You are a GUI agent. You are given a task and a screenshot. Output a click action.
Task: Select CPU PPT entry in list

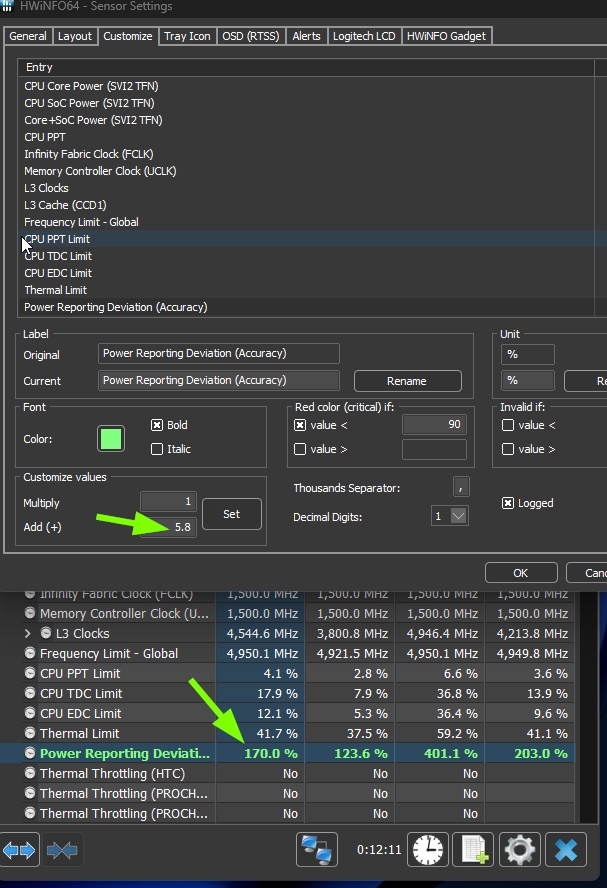[45, 137]
